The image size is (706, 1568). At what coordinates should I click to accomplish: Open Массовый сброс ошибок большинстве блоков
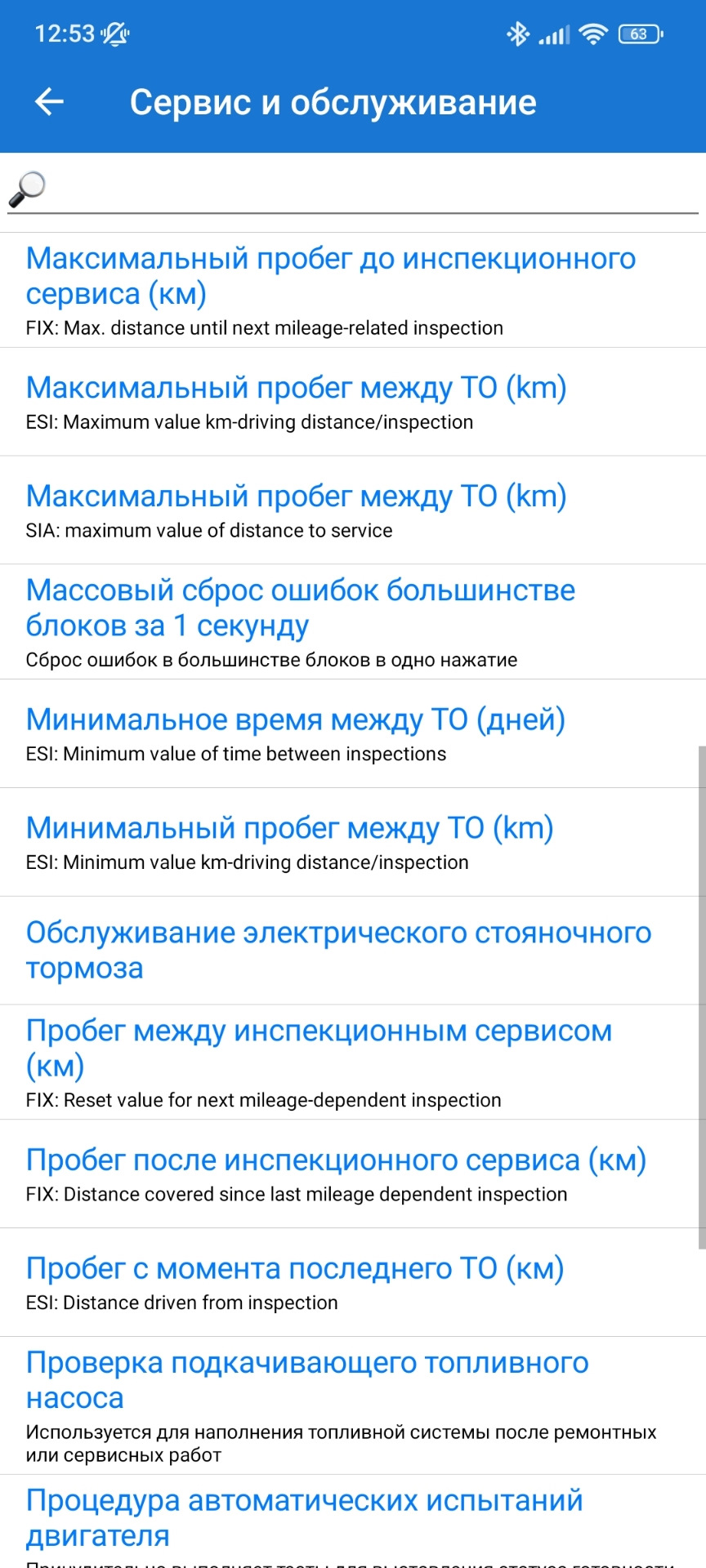coord(301,622)
